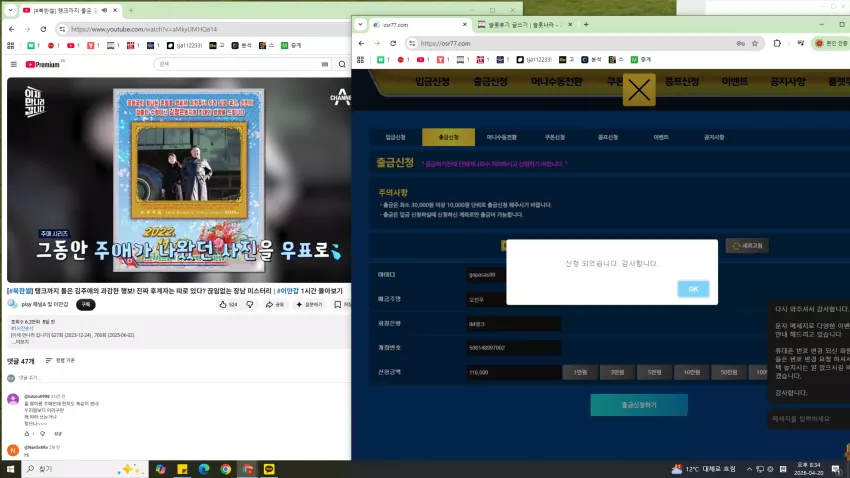The image size is (850, 478).
Task: Bookmark osr77.com with the star icon
Action: pos(755,43)
